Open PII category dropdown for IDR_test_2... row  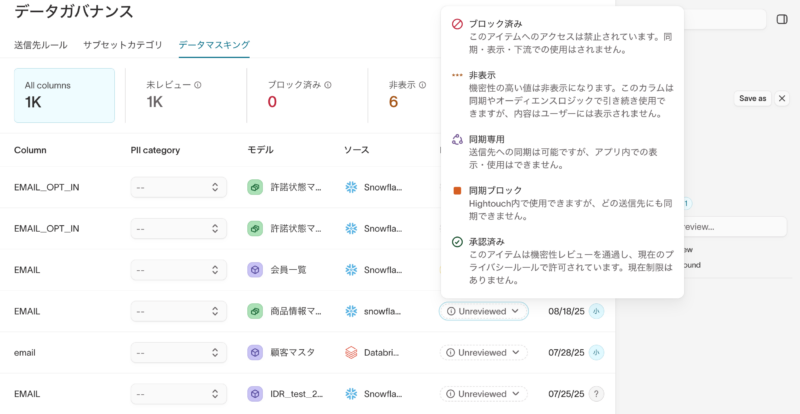pyautogui.click(x=179, y=394)
